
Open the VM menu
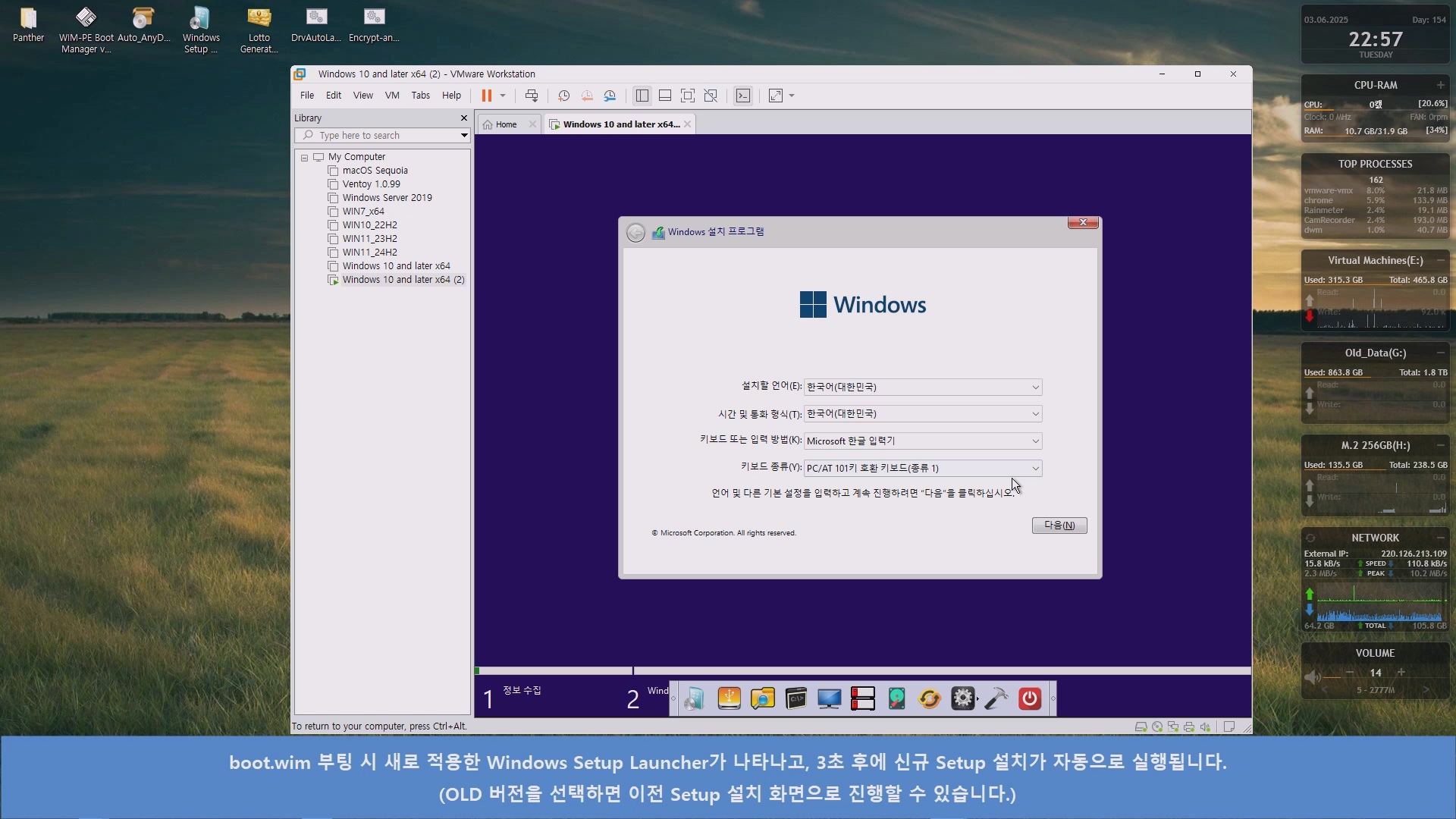coord(391,96)
